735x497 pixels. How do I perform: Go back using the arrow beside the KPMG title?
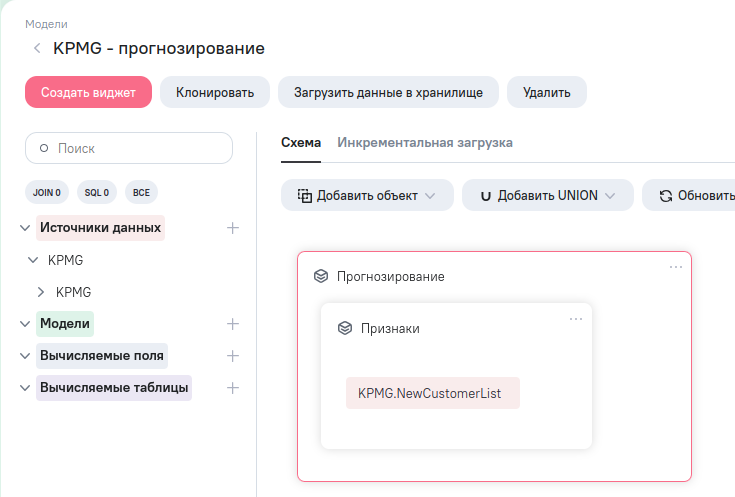[37, 48]
